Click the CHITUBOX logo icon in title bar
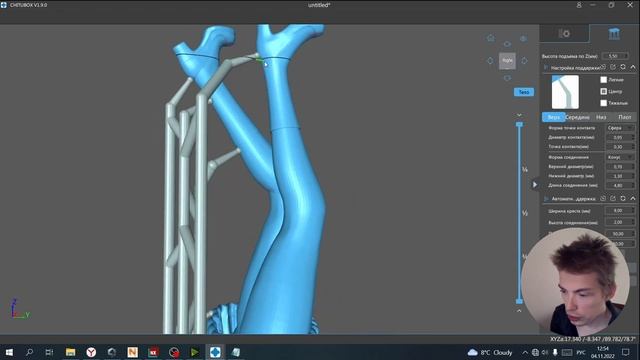The width and height of the screenshot is (640, 360). (4, 5)
